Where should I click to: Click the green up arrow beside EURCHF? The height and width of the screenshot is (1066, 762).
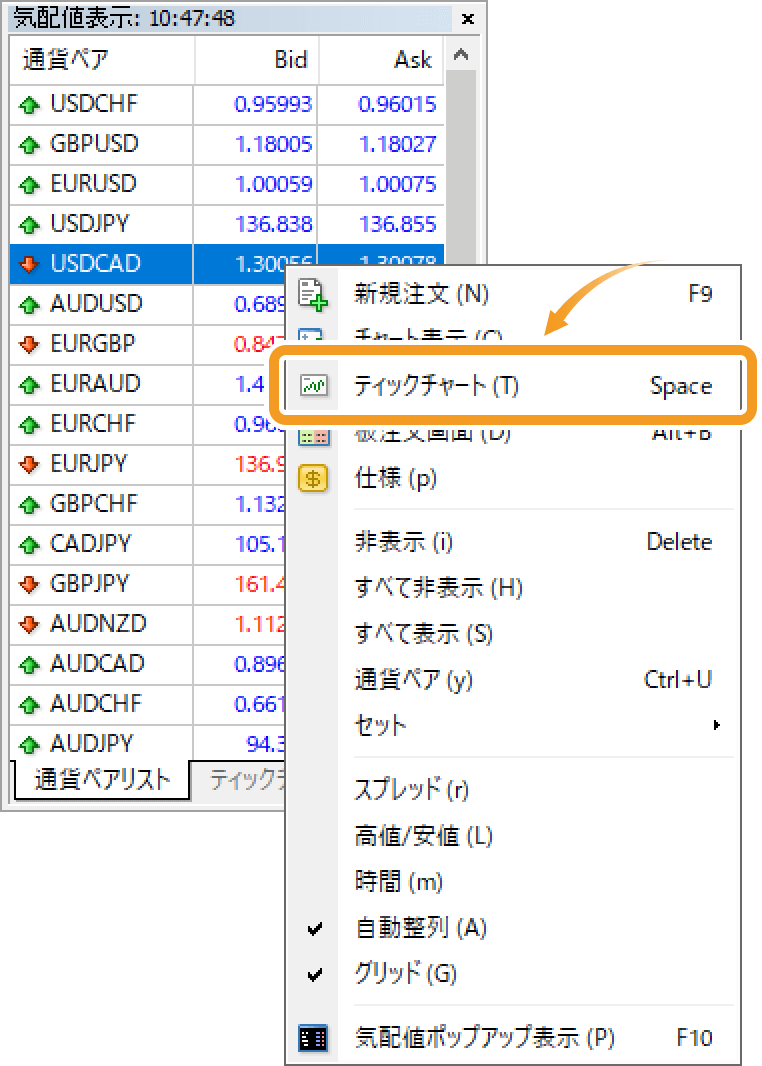click(x=29, y=425)
